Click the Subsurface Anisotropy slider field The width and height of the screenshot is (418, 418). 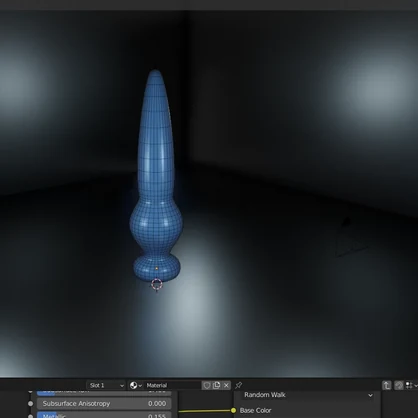point(104,404)
